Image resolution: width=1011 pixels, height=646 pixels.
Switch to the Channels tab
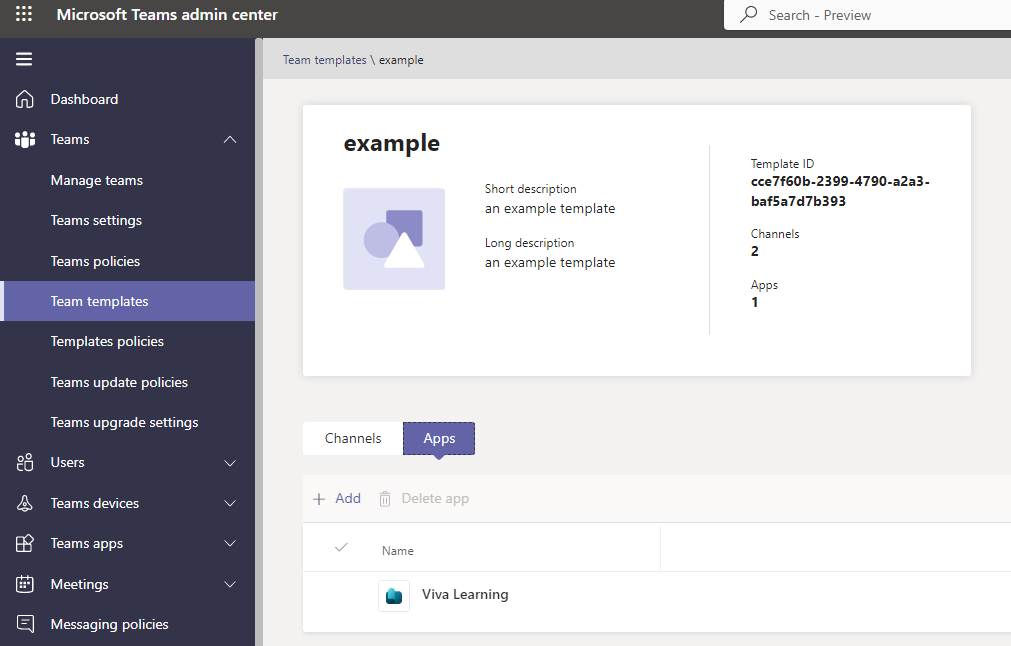(x=353, y=438)
